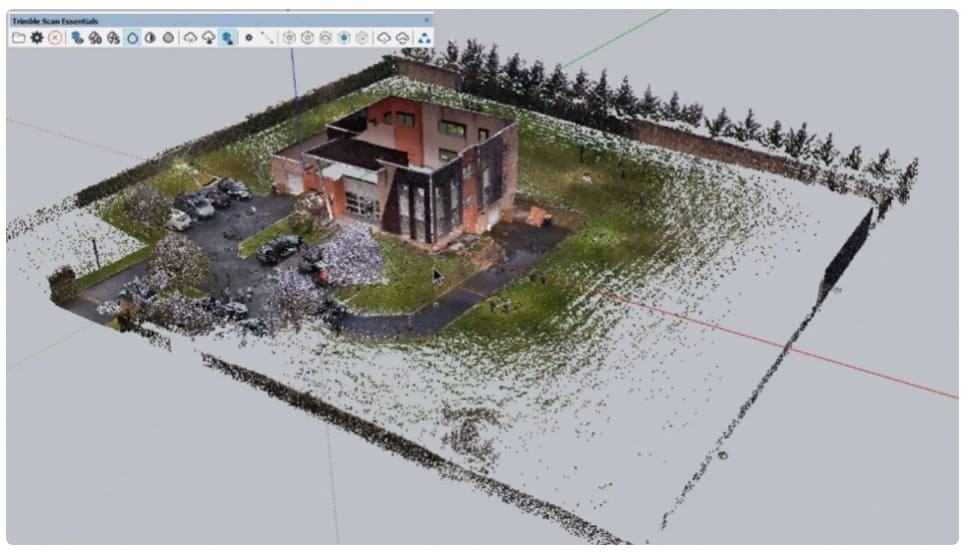Screen dimensions: 970x552
Task: Click the second grayed target view icon
Action: (307, 38)
